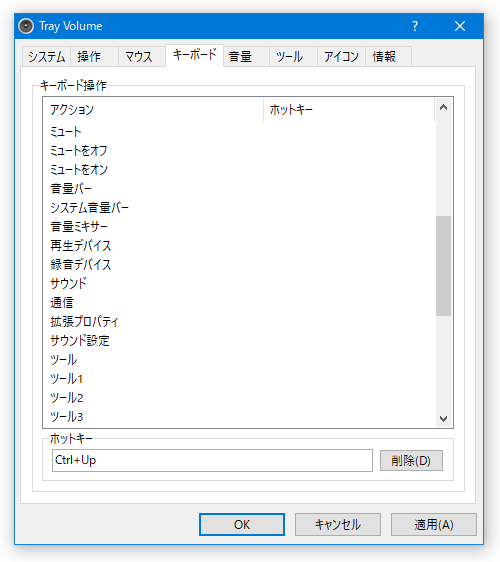
Task: Click the ホットキー column header
Action: tap(349, 110)
